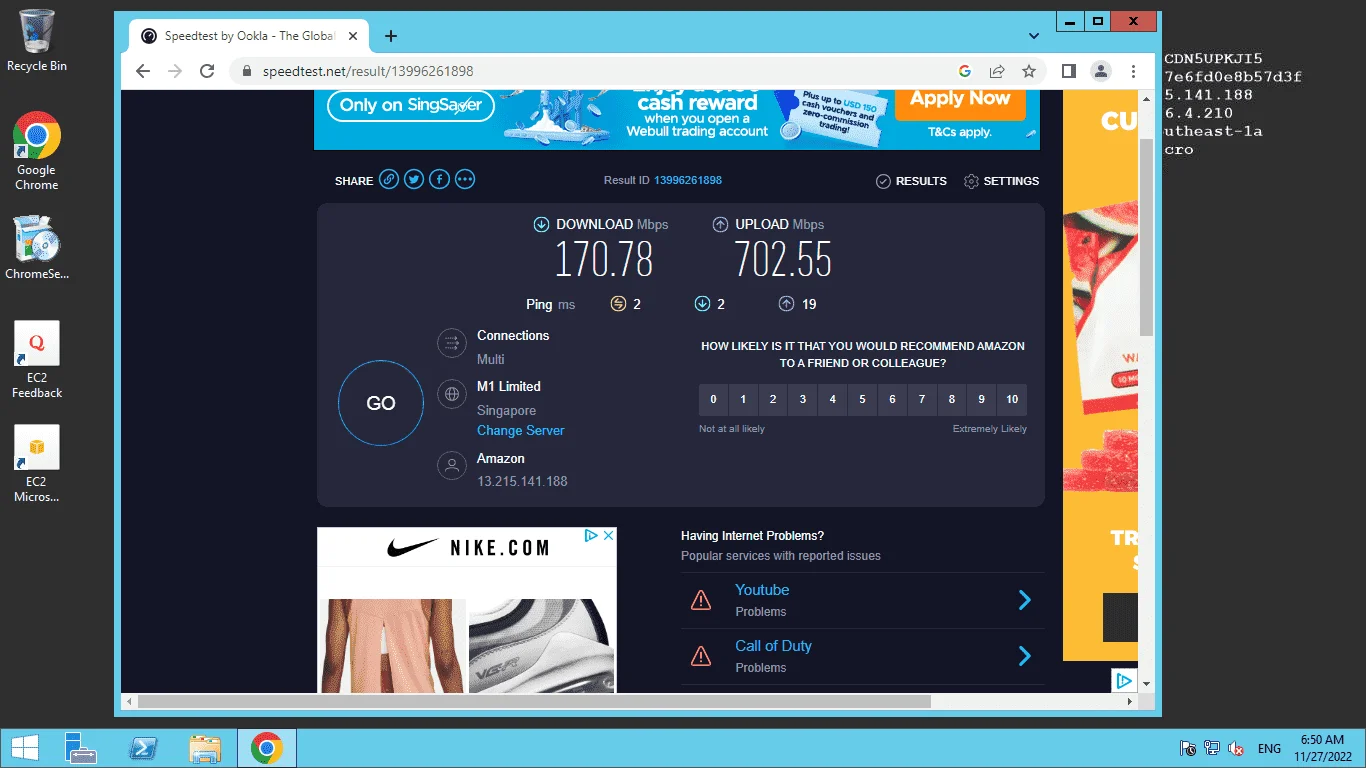Open the Call of Duty problems link
Screen dimensions: 1366x768
(773, 646)
